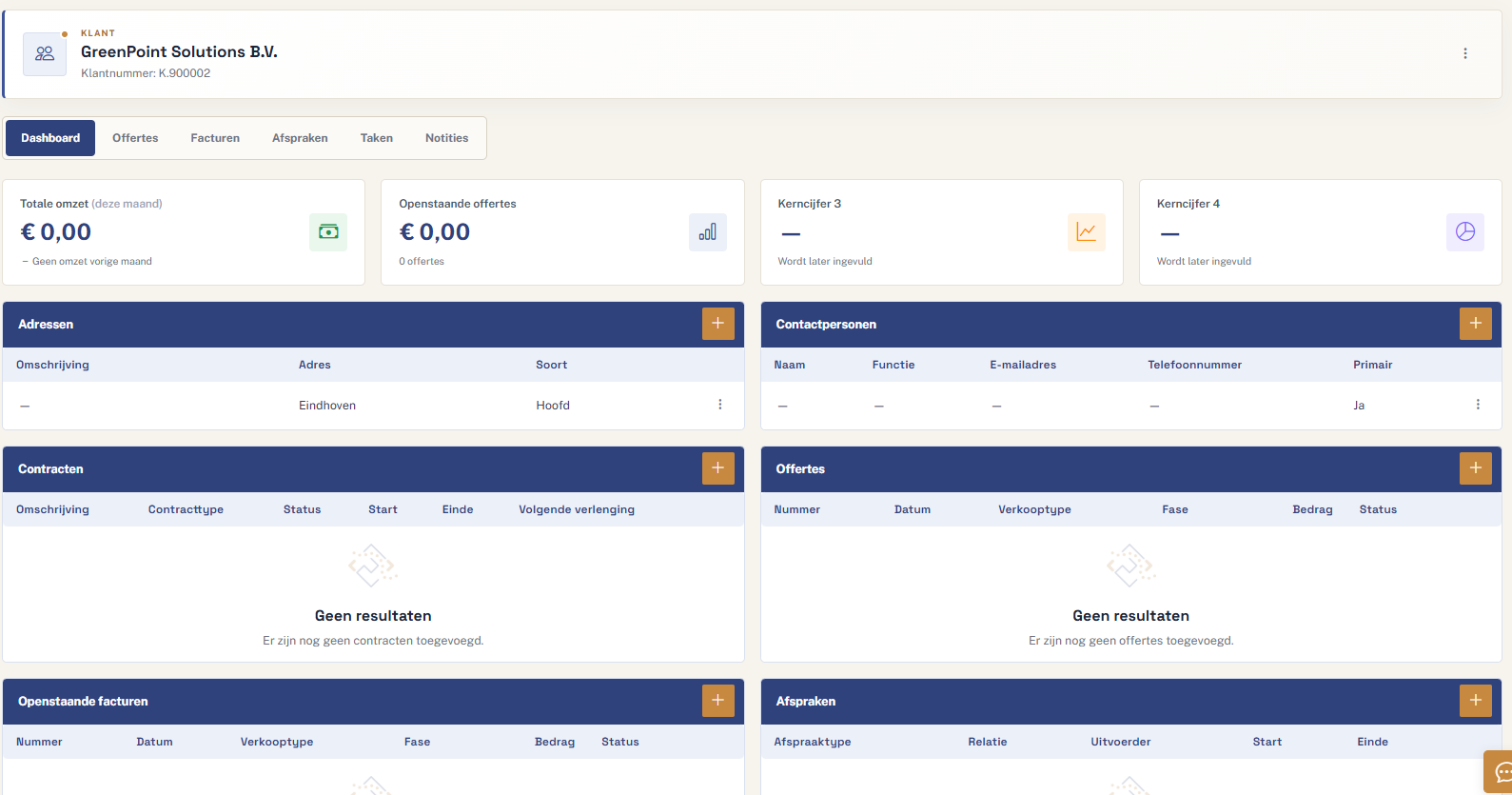Click the Primair column header
1512x795 pixels.
pyautogui.click(x=1373, y=365)
